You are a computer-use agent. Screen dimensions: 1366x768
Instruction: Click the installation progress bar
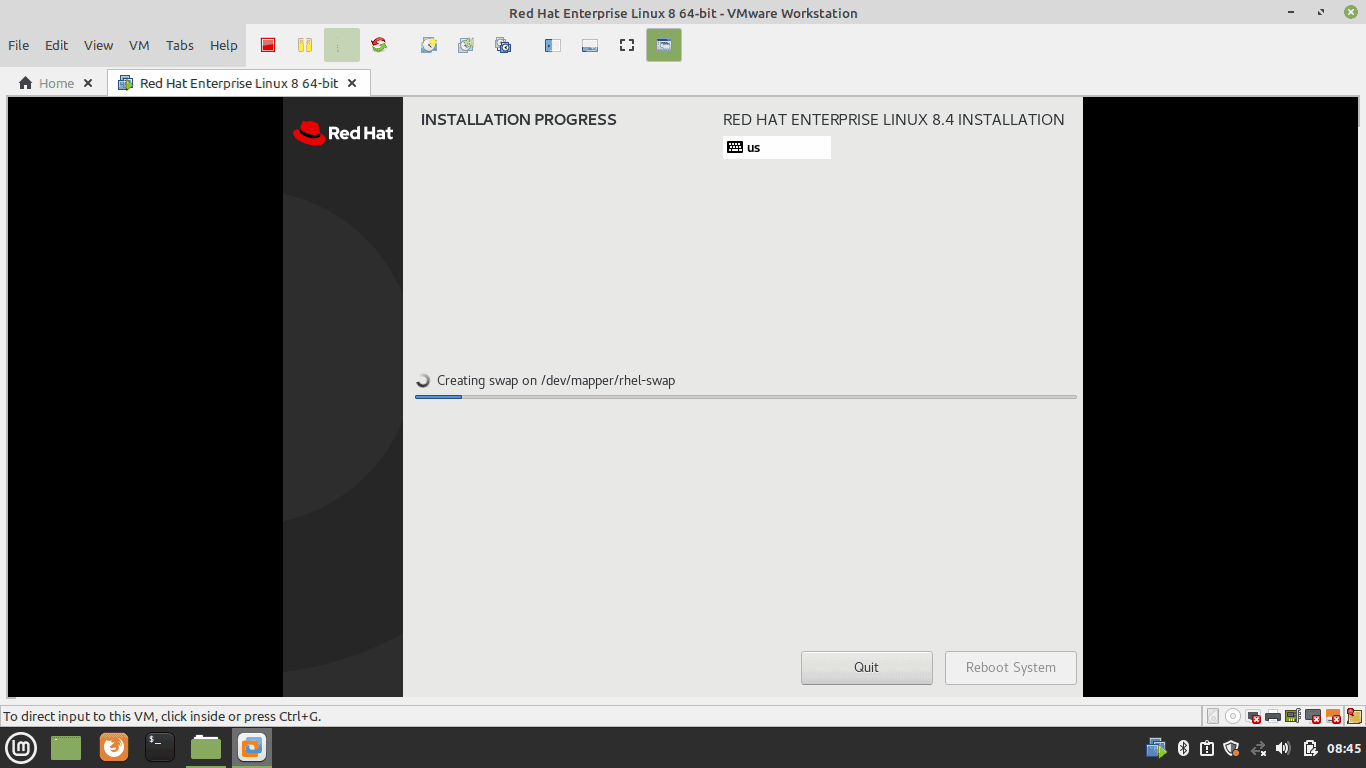(746, 397)
